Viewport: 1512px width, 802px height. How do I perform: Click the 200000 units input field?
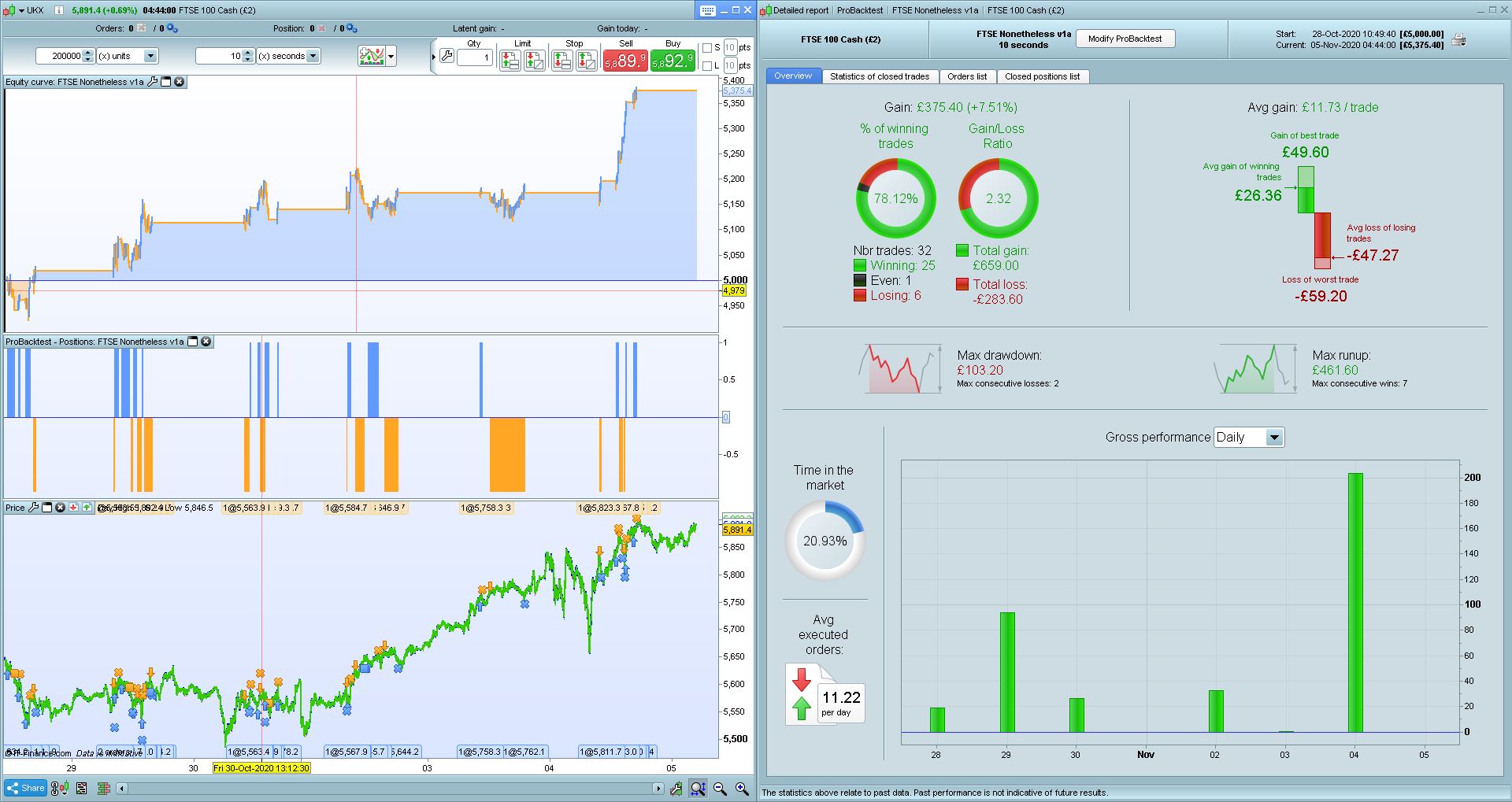(x=59, y=56)
